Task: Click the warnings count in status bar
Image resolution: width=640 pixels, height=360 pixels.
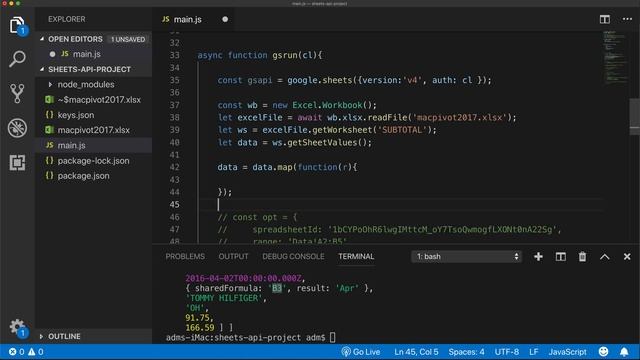Action: point(36,352)
